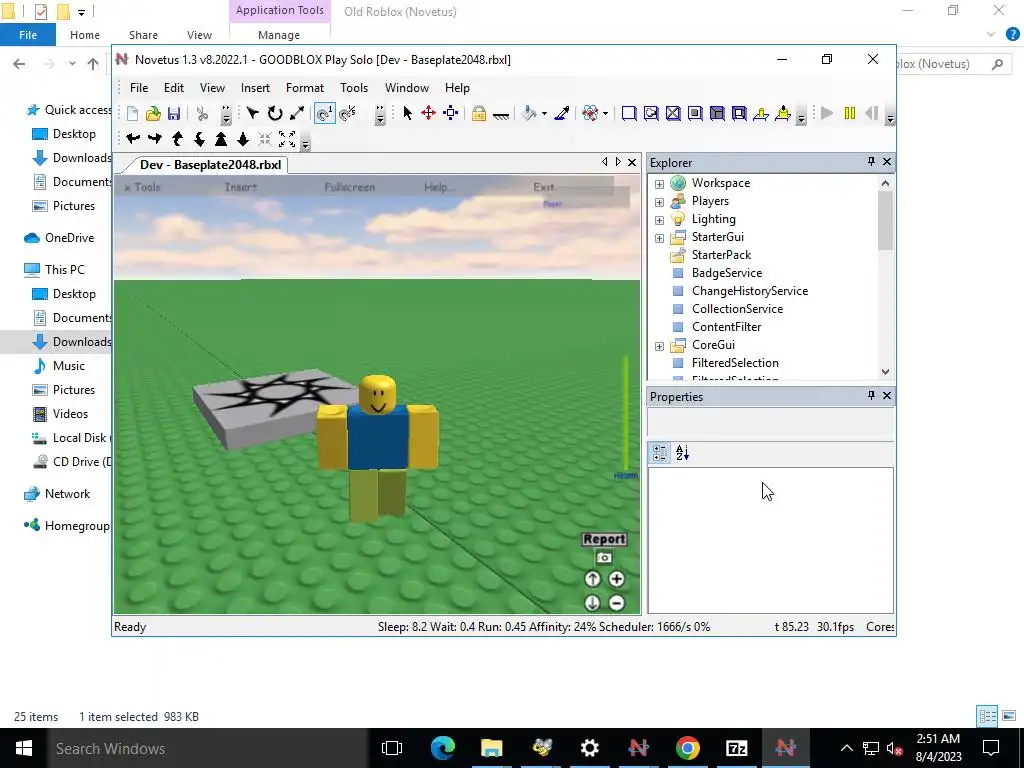Click the in-game screenshot camera icon
1024x768 pixels.
click(604, 558)
